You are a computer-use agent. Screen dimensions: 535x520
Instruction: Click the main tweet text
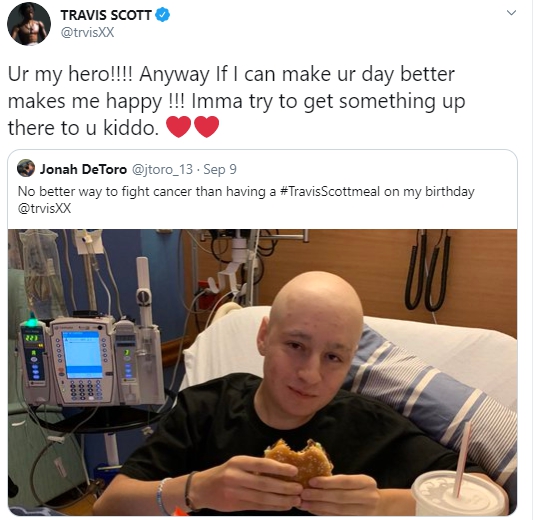pos(236,101)
